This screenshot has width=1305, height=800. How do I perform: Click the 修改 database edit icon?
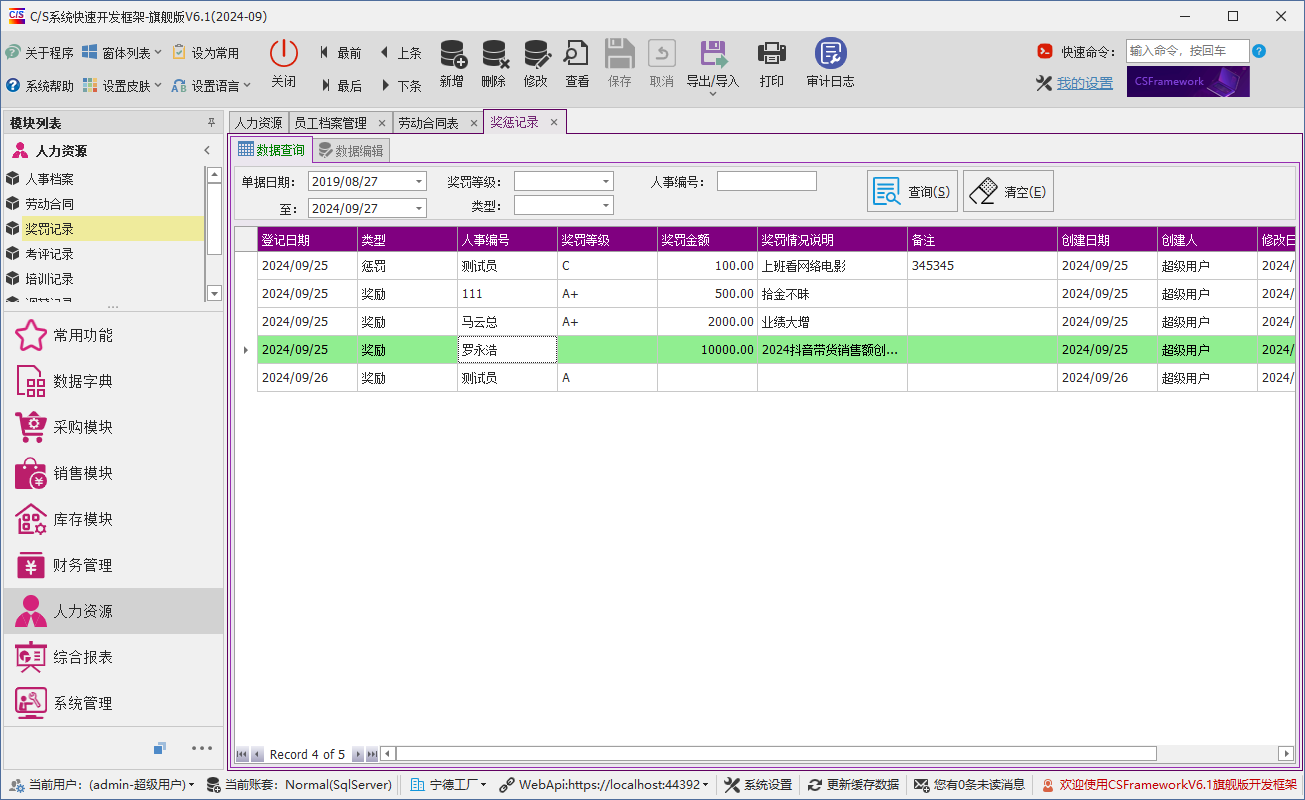coord(536,55)
